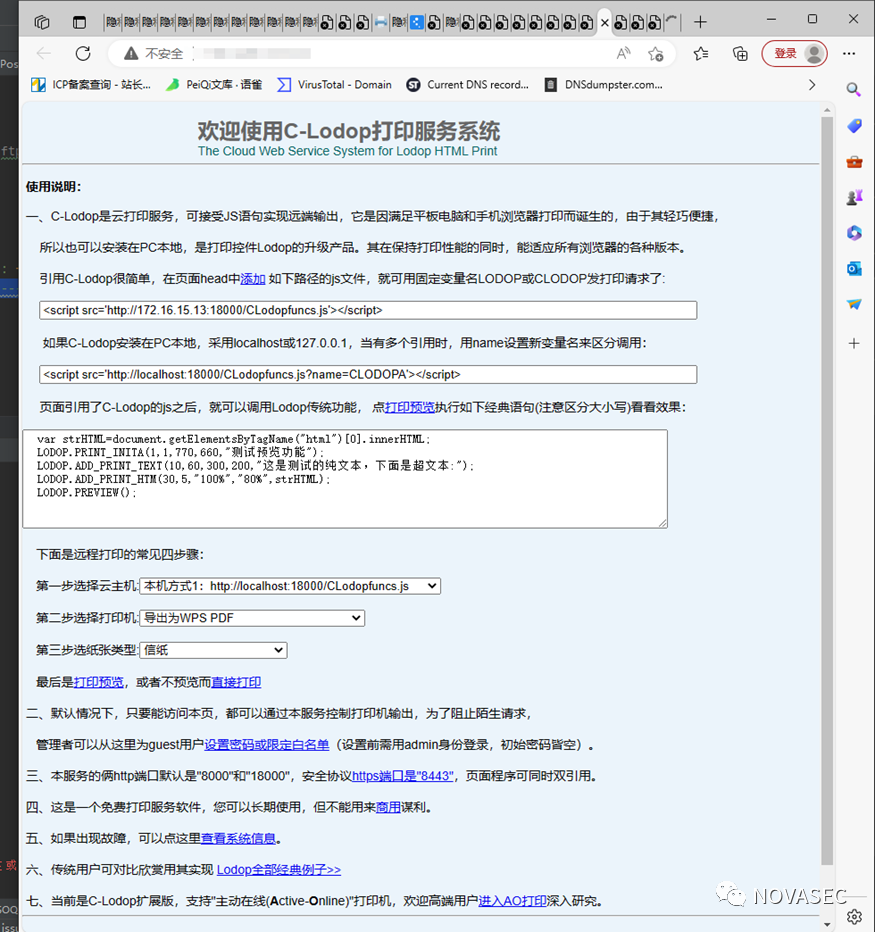The image size is (875, 932).
Task: Reload the current page
Action: click(x=83, y=53)
